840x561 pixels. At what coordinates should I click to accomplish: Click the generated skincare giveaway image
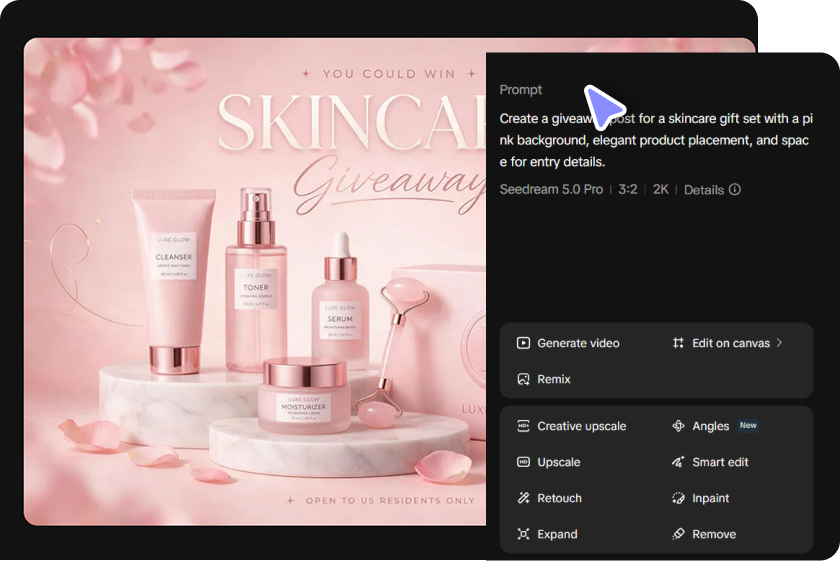click(x=255, y=281)
